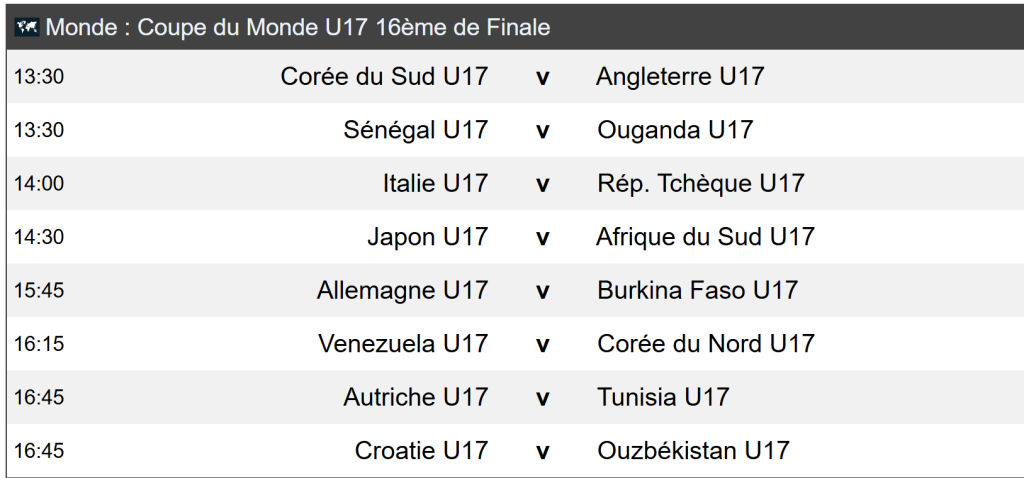Click Tunisia U17 team name
The width and height of the screenshot is (1024, 478).
(x=663, y=397)
